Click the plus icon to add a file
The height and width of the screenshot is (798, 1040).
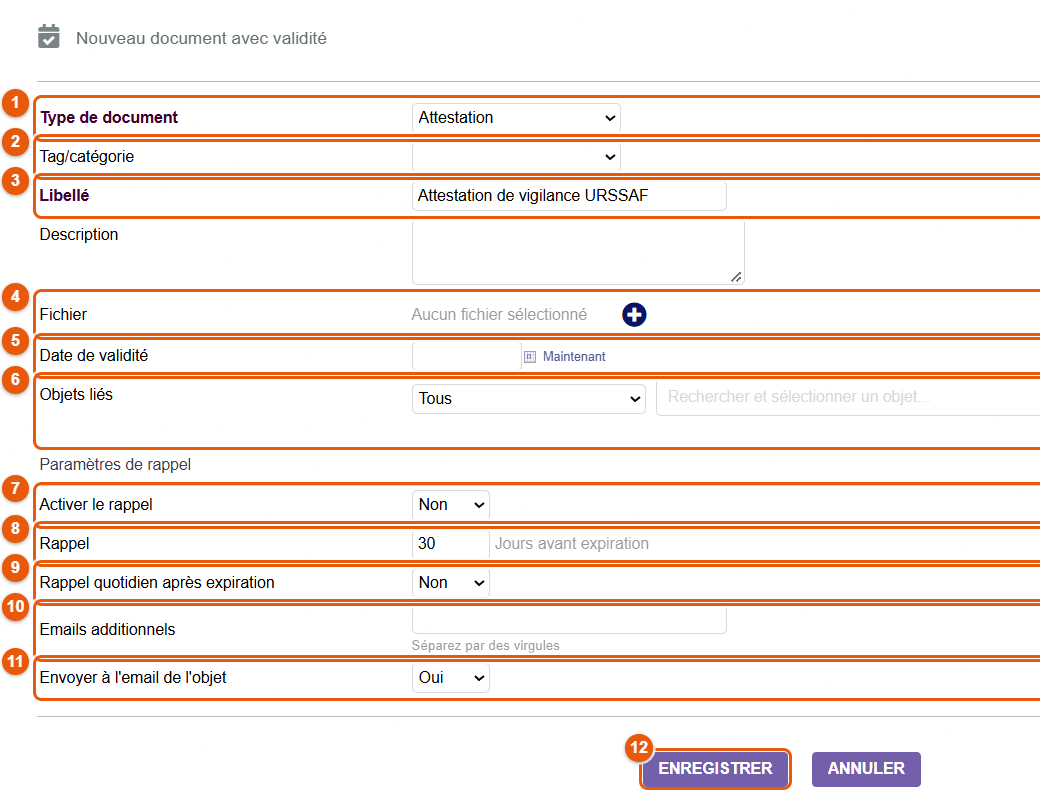click(x=634, y=314)
